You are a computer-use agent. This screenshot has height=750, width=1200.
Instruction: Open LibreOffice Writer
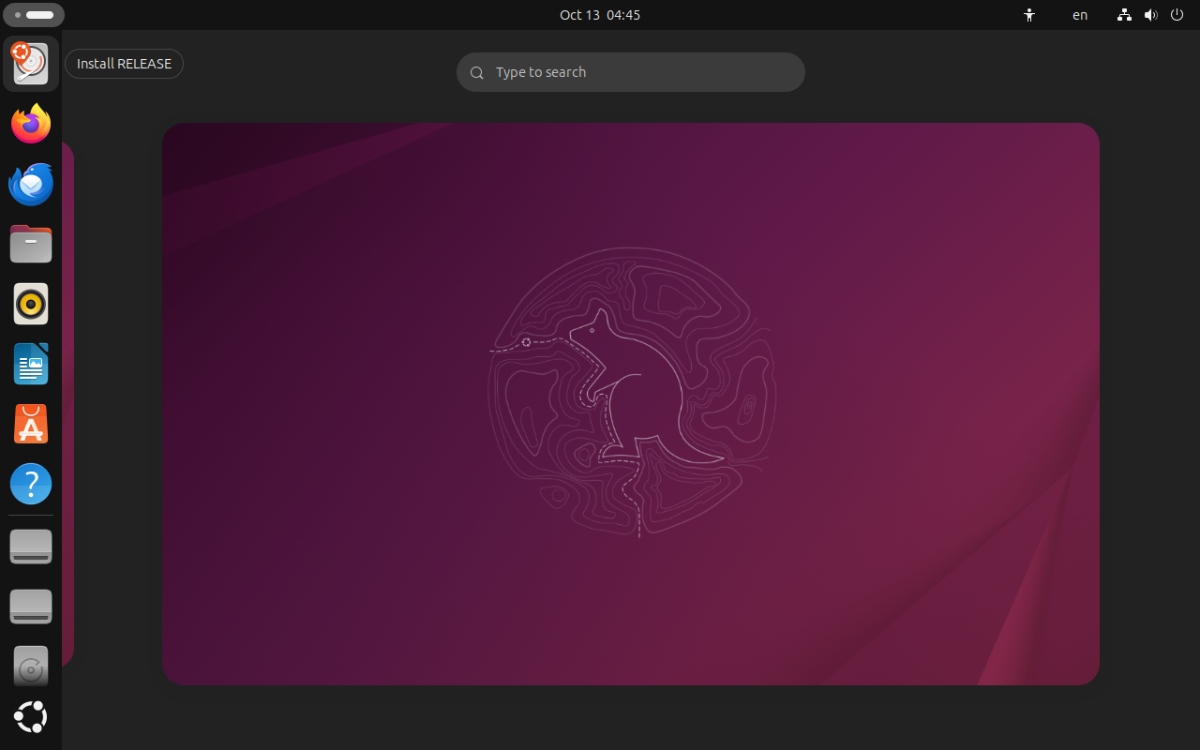[31, 364]
